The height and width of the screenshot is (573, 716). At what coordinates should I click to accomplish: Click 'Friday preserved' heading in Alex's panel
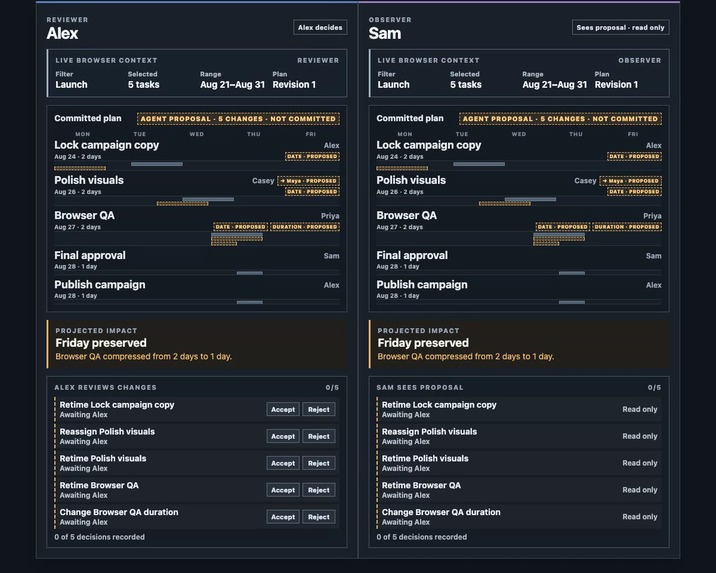pyautogui.click(x=101, y=343)
